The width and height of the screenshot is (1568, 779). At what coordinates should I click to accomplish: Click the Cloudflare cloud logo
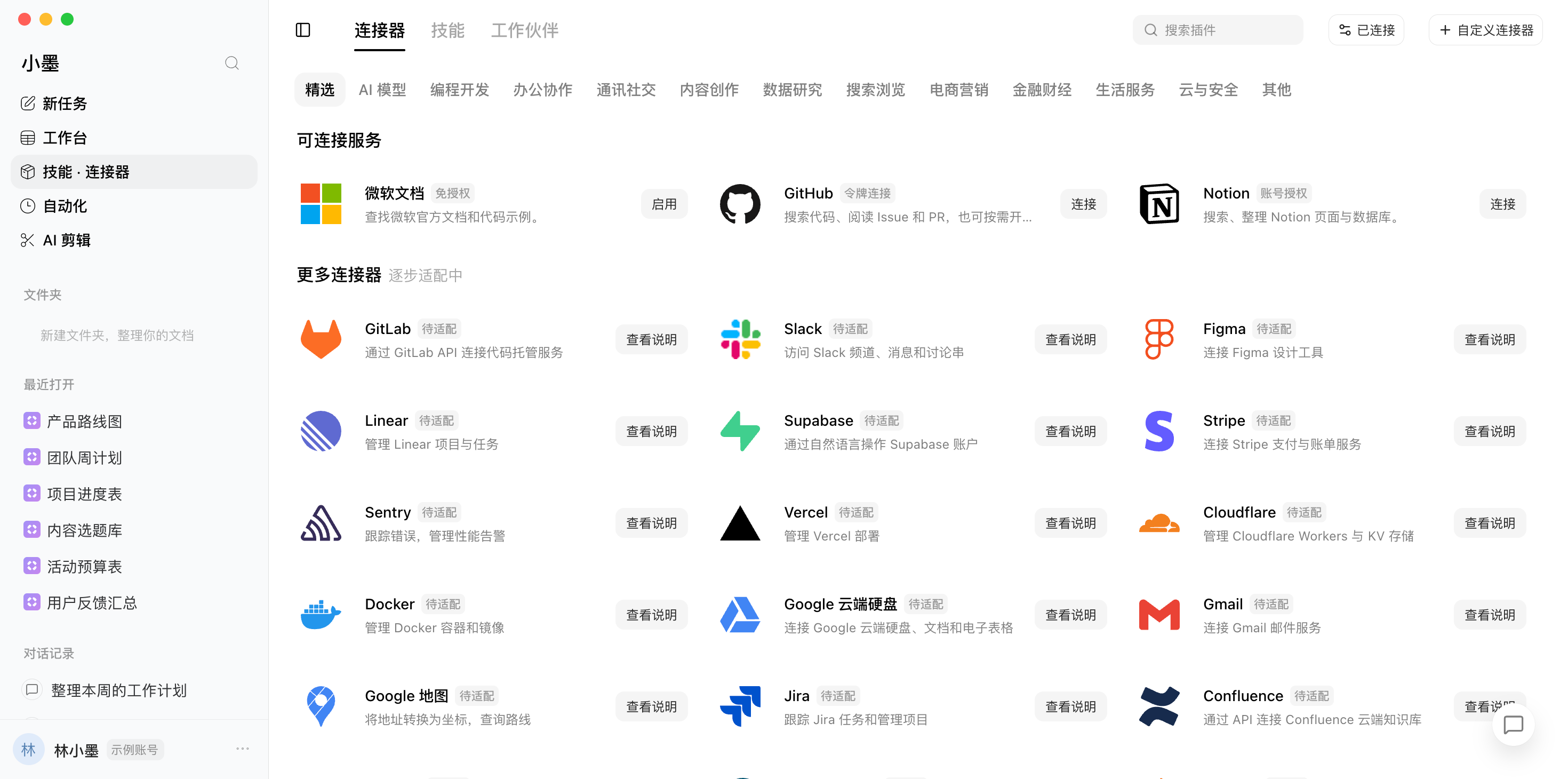pyautogui.click(x=1159, y=523)
